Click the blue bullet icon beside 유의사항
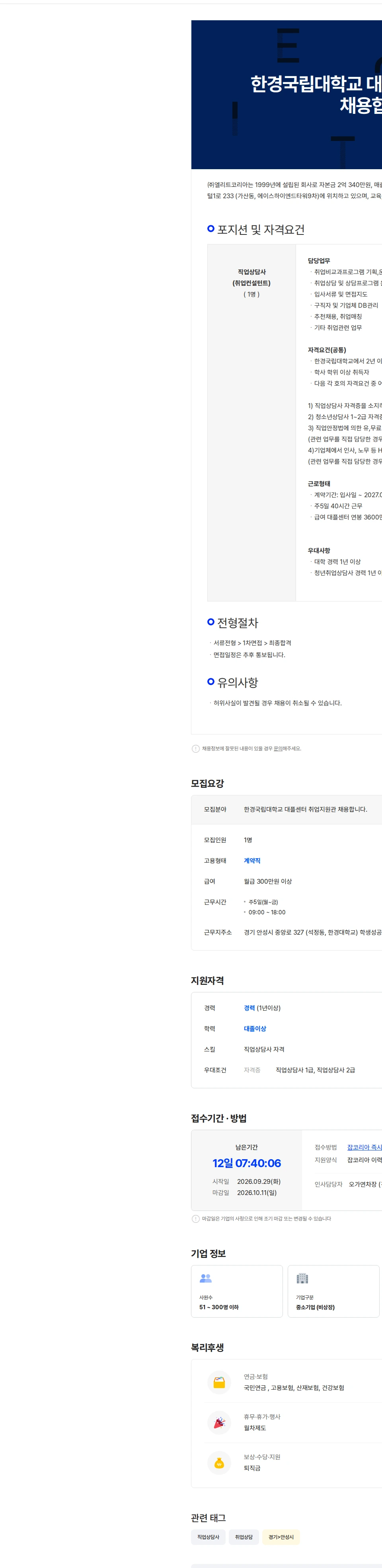This screenshot has width=382, height=1568. click(211, 682)
